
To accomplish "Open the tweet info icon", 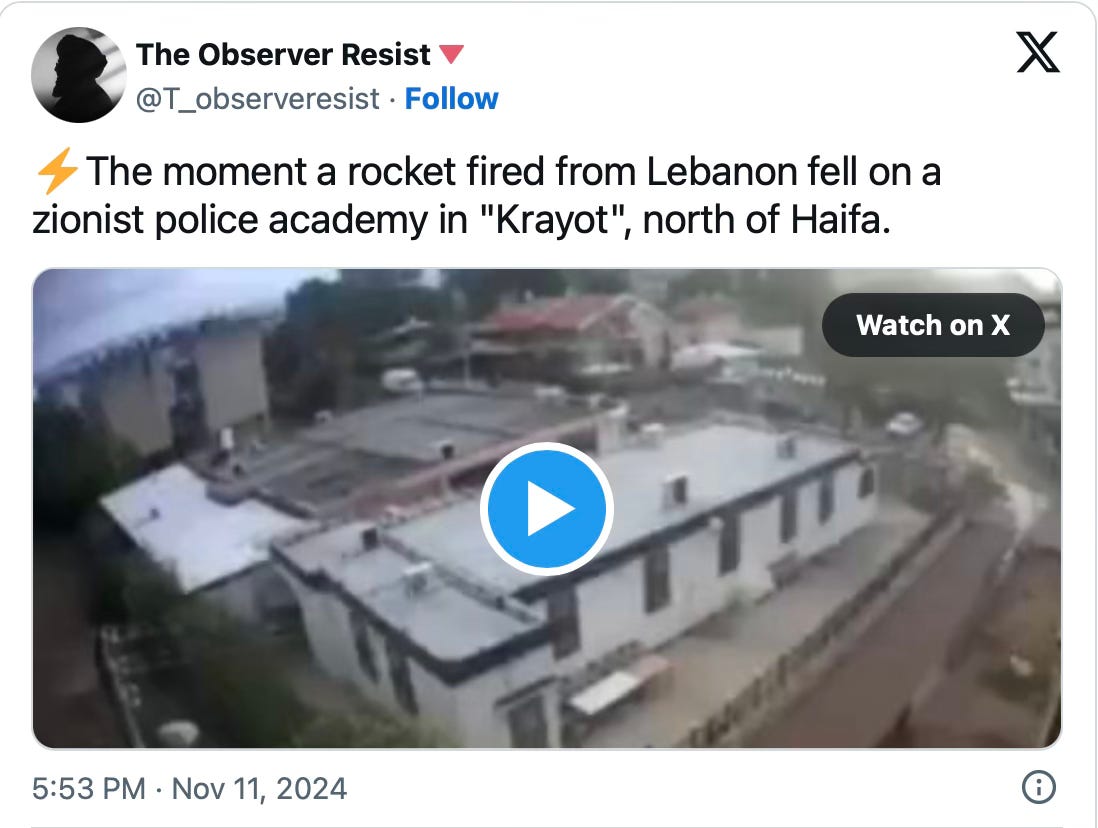I will [1038, 787].
